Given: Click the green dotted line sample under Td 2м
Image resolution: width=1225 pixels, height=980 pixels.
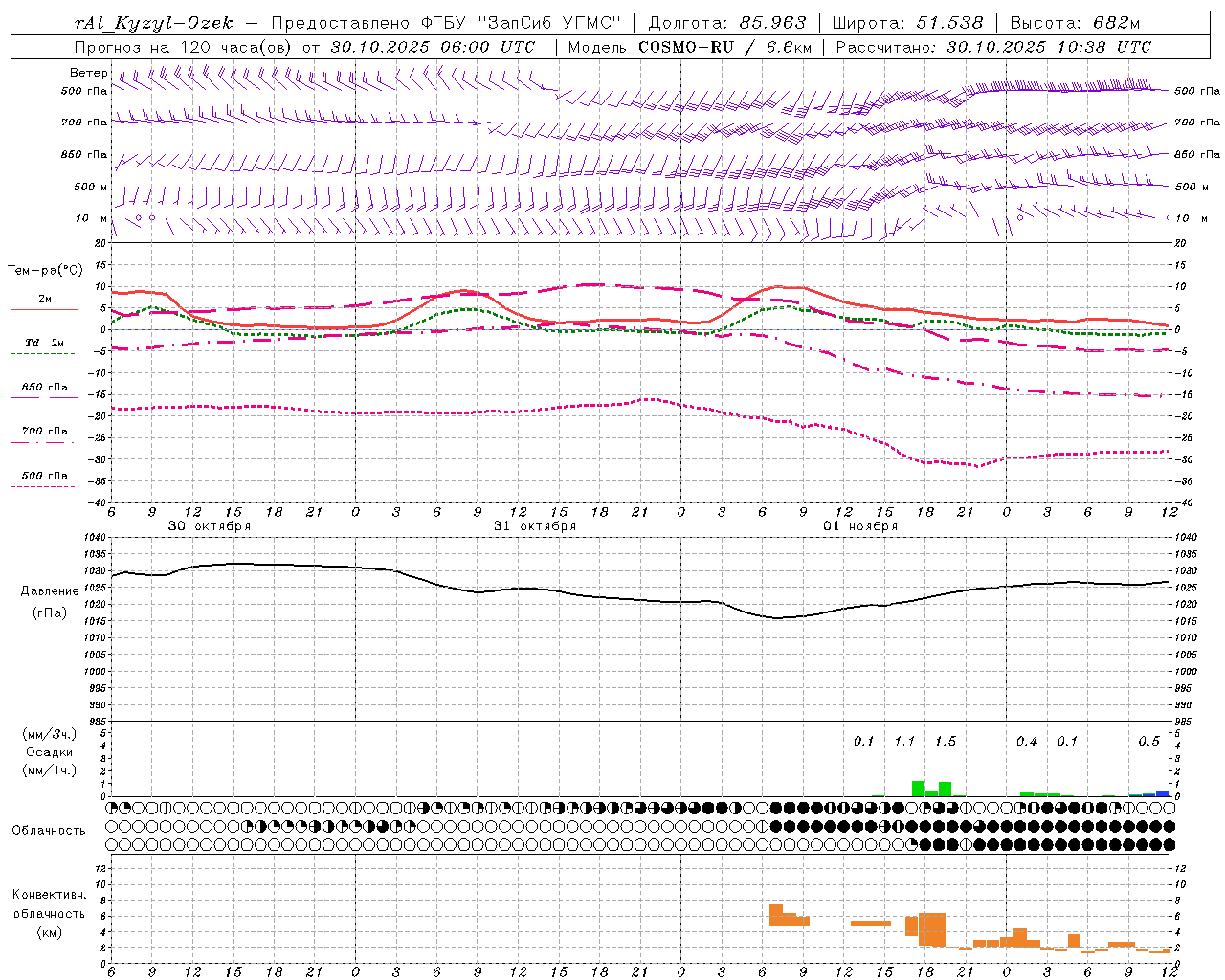Looking at the screenshot, I should tap(44, 354).
